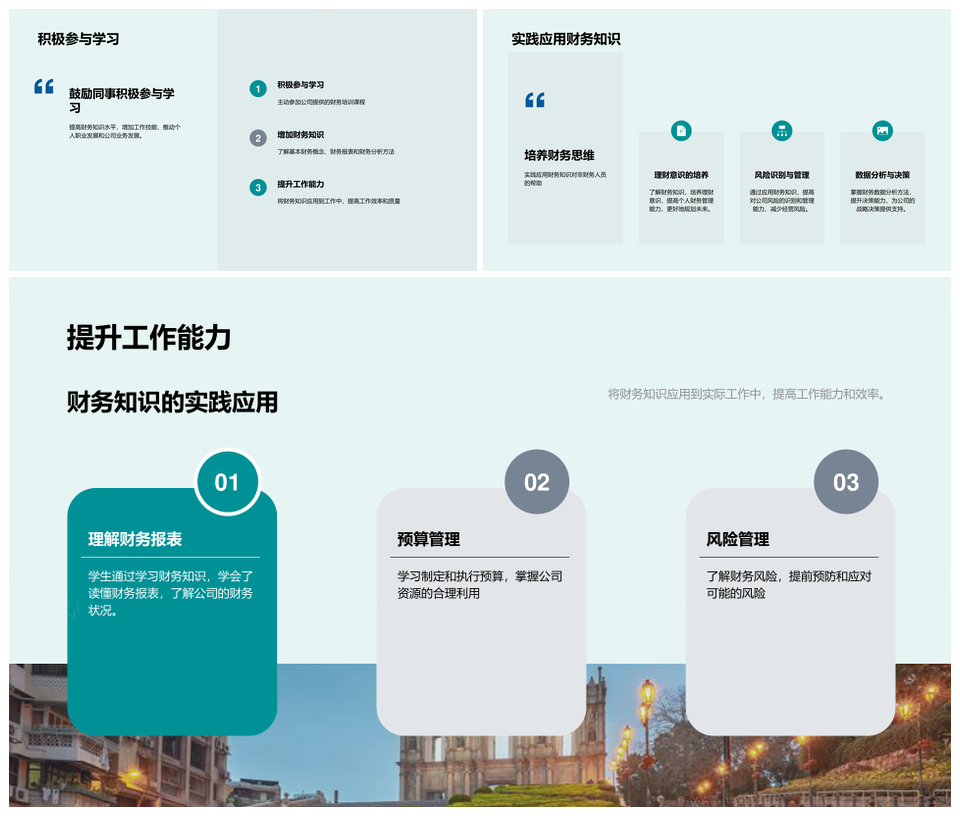Click the teal 01 circle badge
Screen dimensions: 960x816
[x=228, y=482]
